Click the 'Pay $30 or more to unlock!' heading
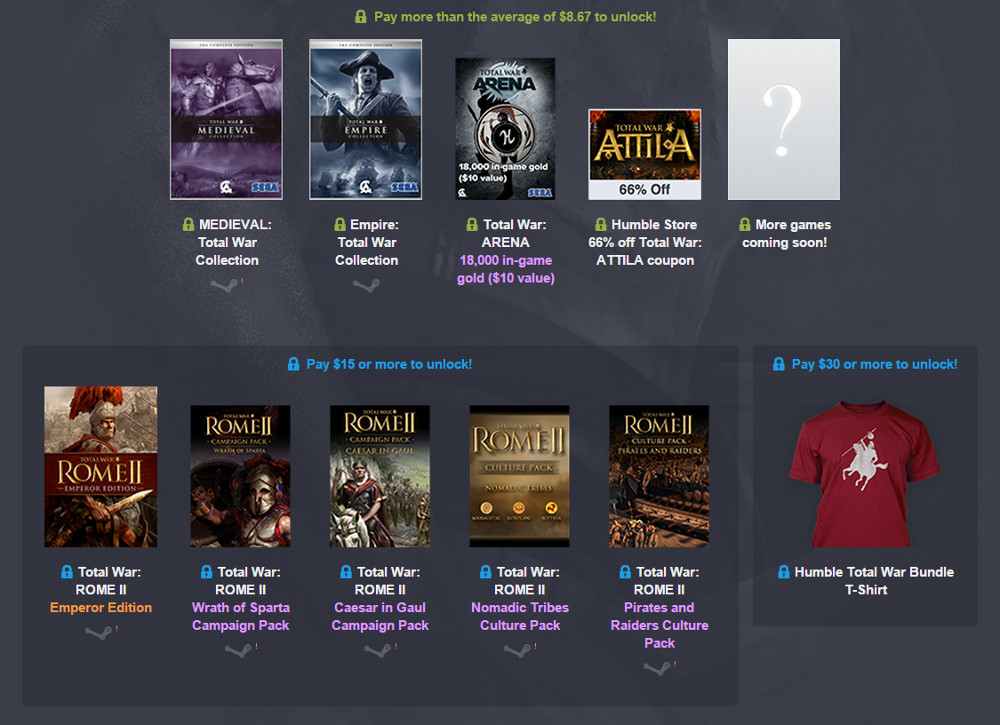The height and width of the screenshot is (725, 1000). tap(874, 364)
